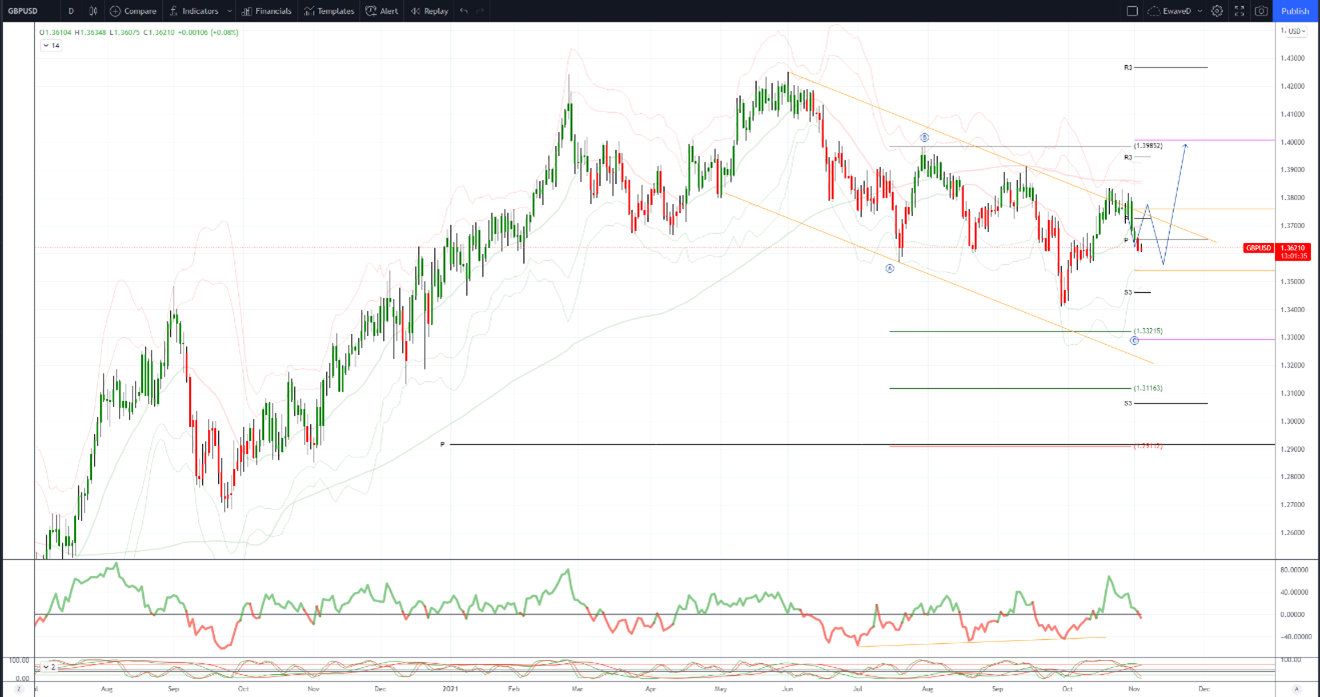This screenshot has width=1320, height=697.
Task: Open indicator Templates
Action: click(329, 11)
